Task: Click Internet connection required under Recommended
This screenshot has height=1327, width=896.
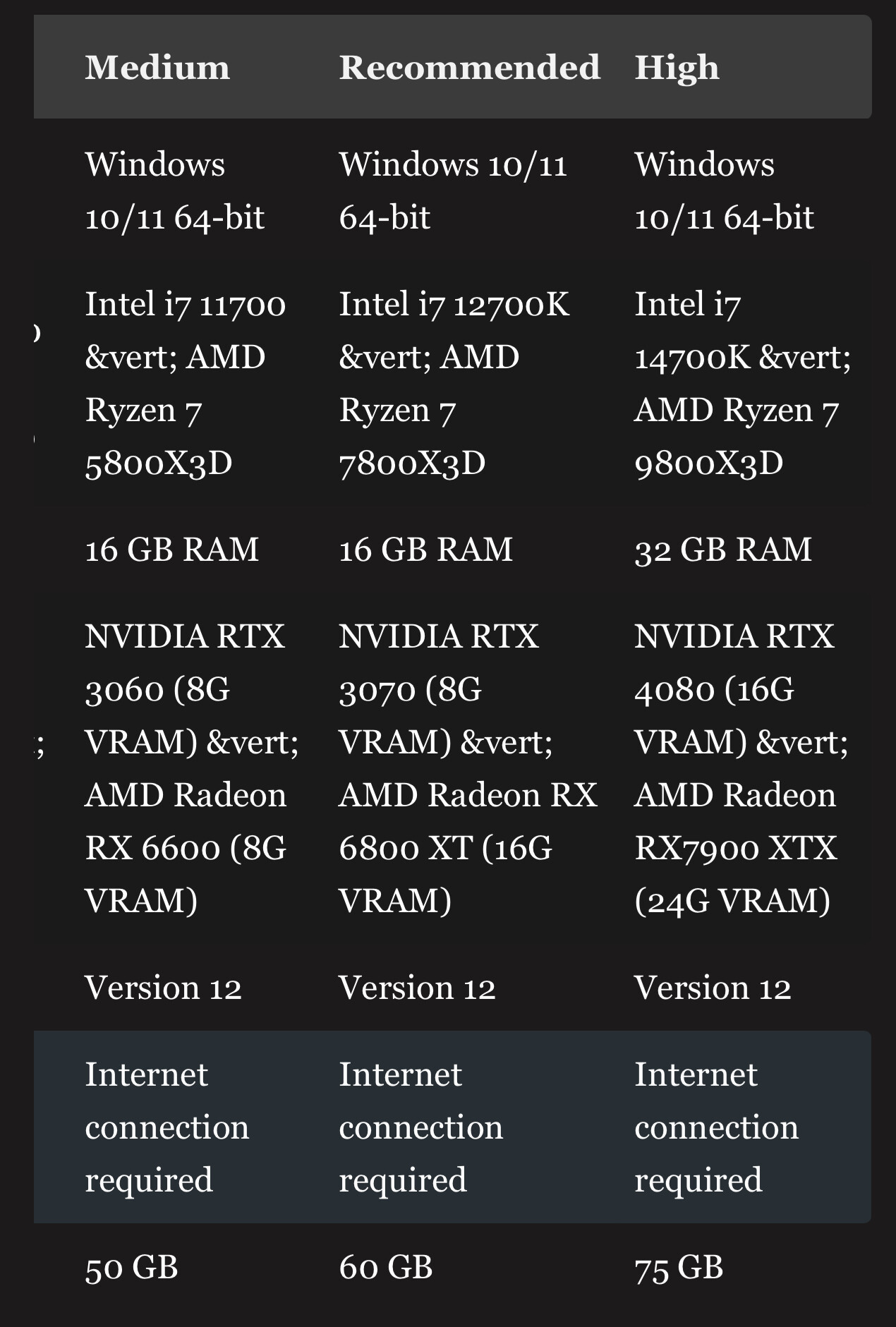Action: point(420,1127)
